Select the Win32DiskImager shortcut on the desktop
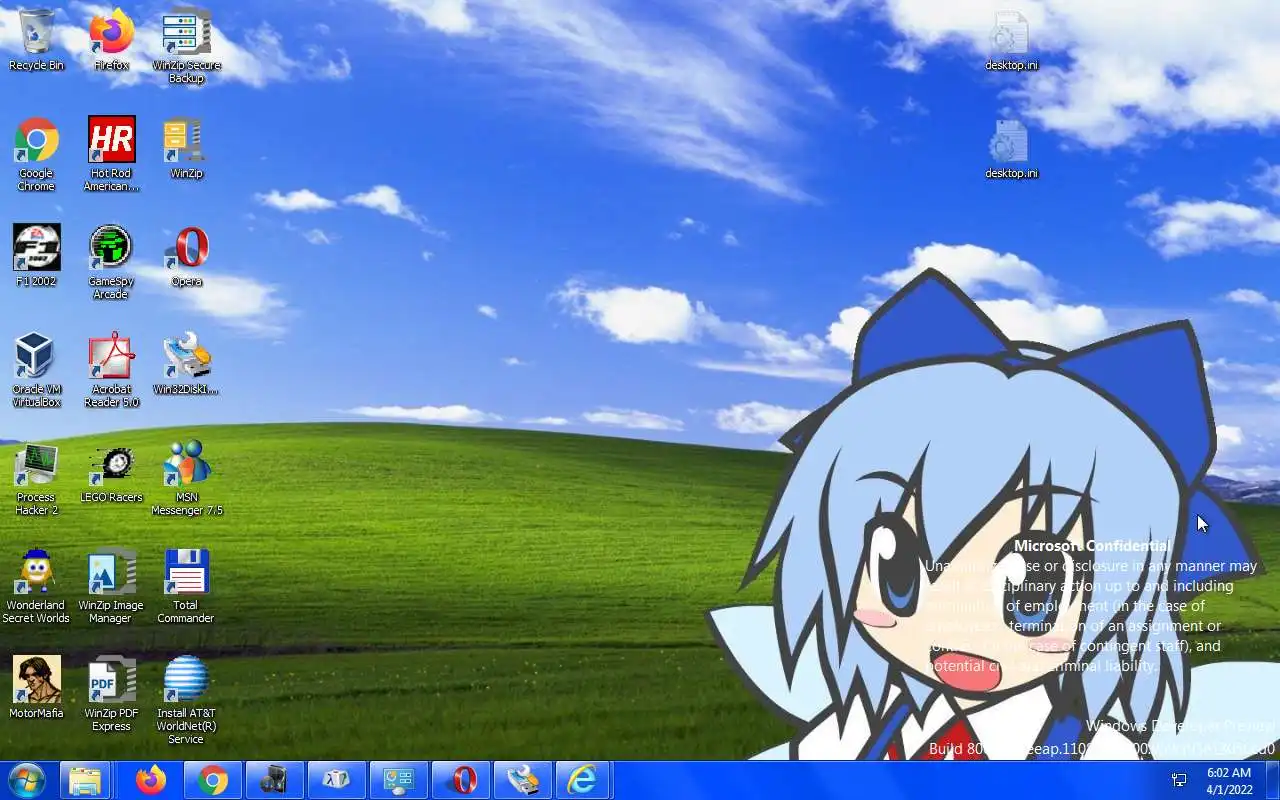 [186, 364]
